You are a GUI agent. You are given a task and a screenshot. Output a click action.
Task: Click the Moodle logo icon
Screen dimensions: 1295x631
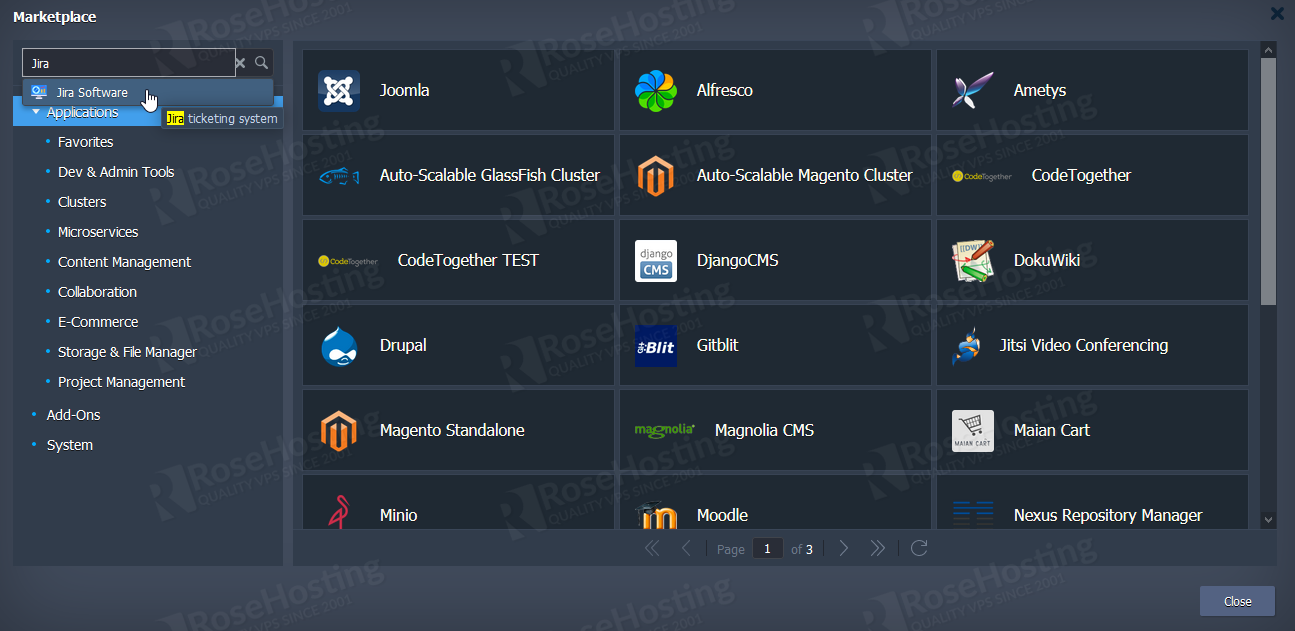pyautogui.click(x=656, y=513)
